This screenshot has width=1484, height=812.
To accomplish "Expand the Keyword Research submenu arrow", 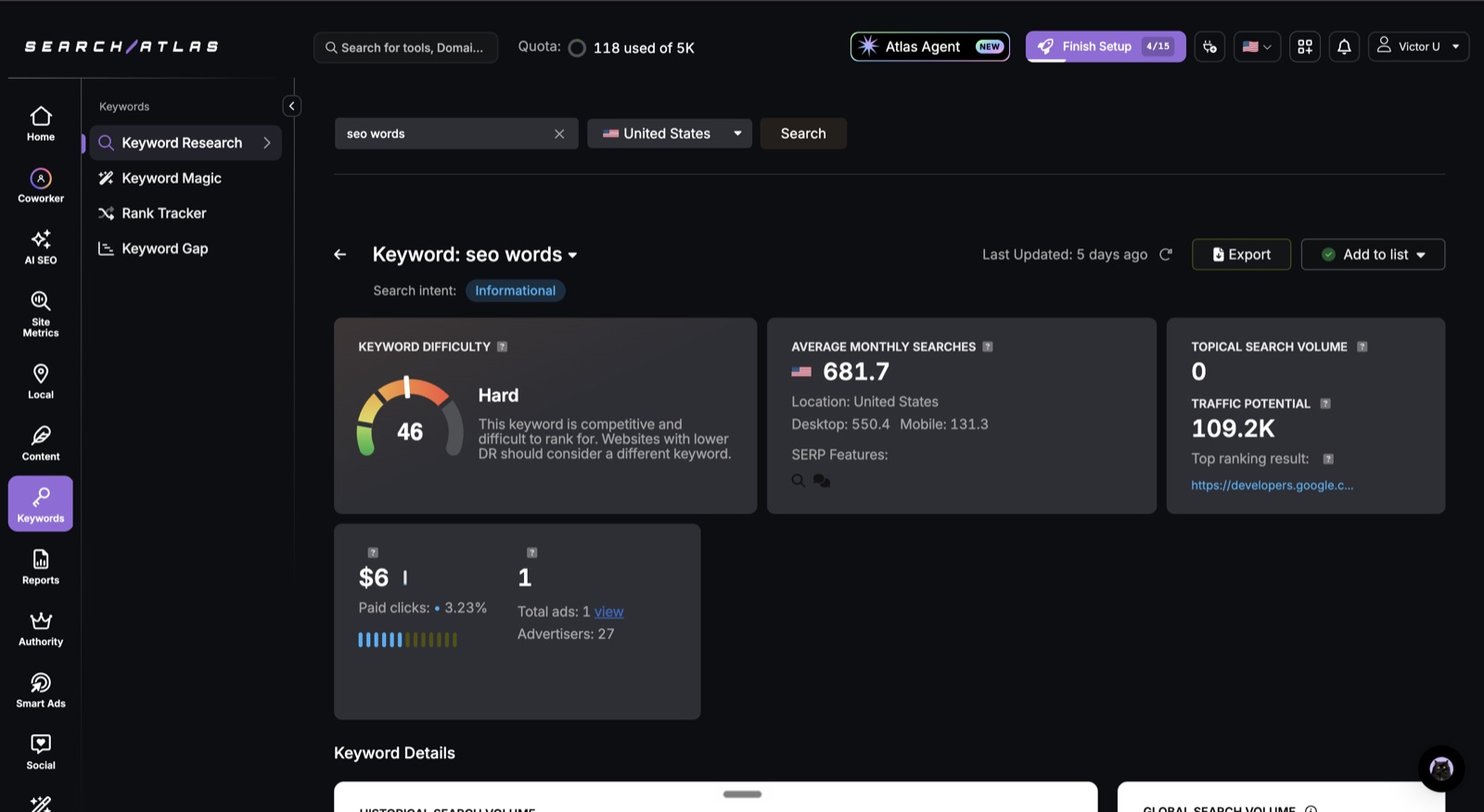I will click(267, 143).
